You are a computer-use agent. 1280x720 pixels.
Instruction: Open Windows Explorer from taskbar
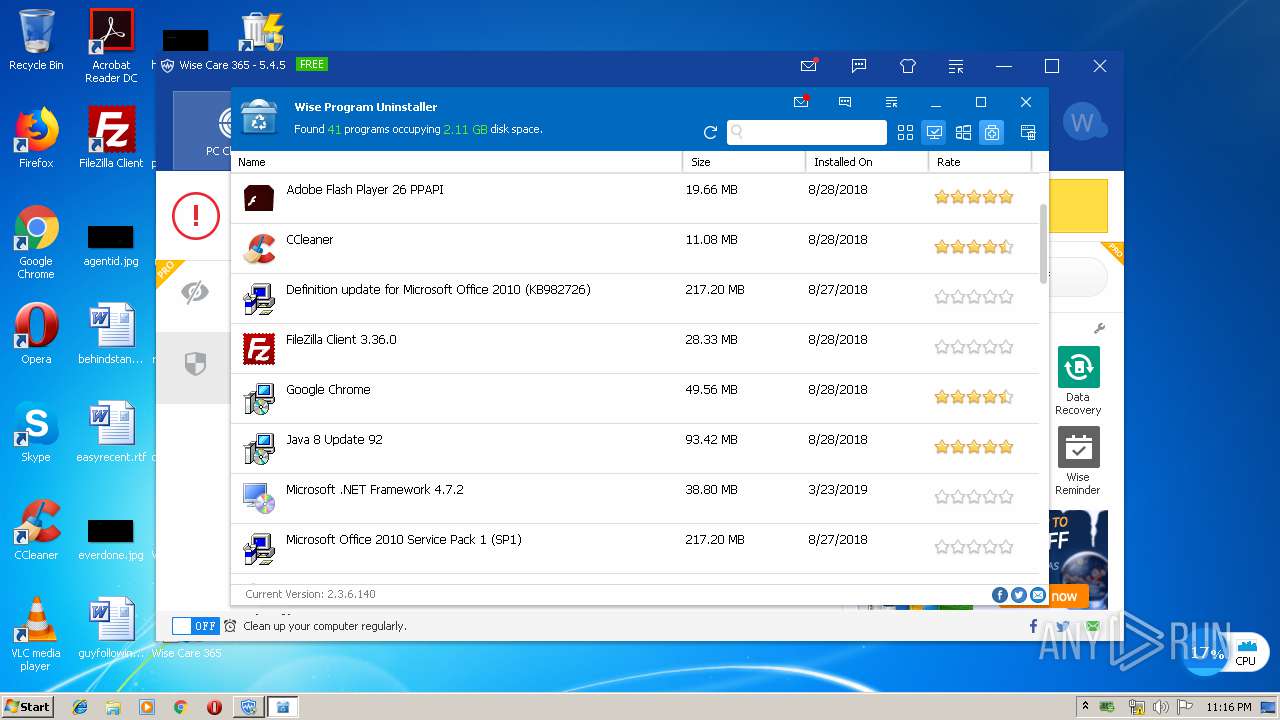click(x=113, y=707)
